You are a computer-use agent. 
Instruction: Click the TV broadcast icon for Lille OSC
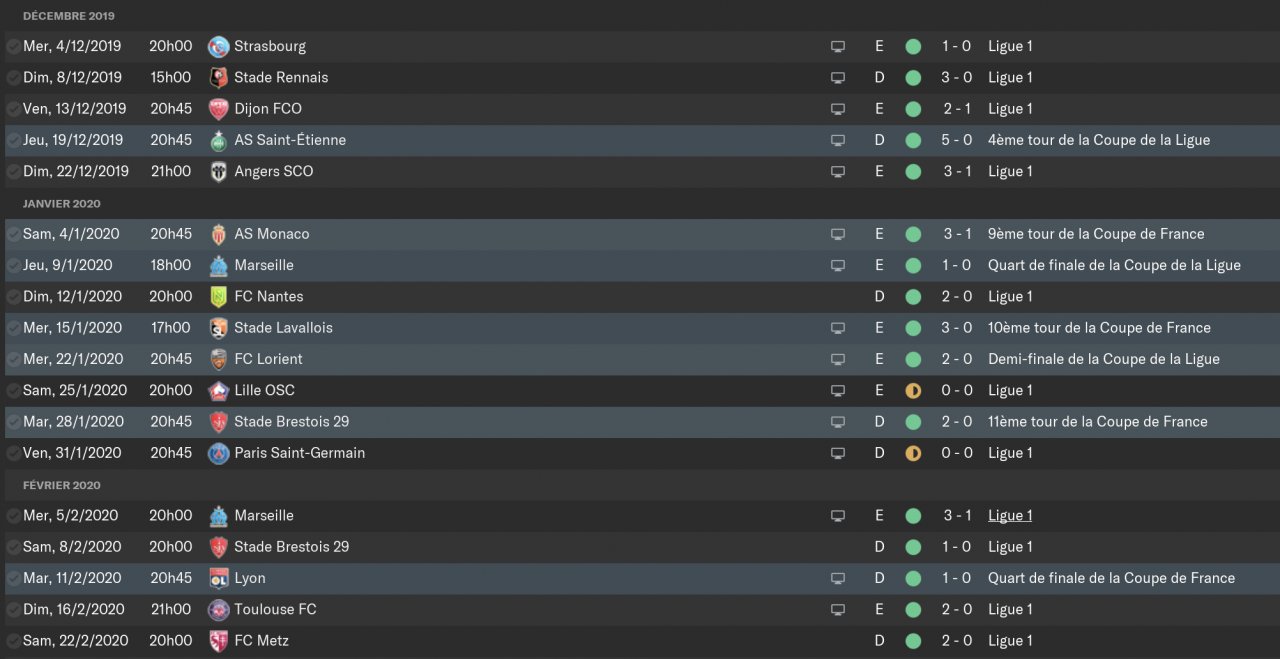coord(838,391)
